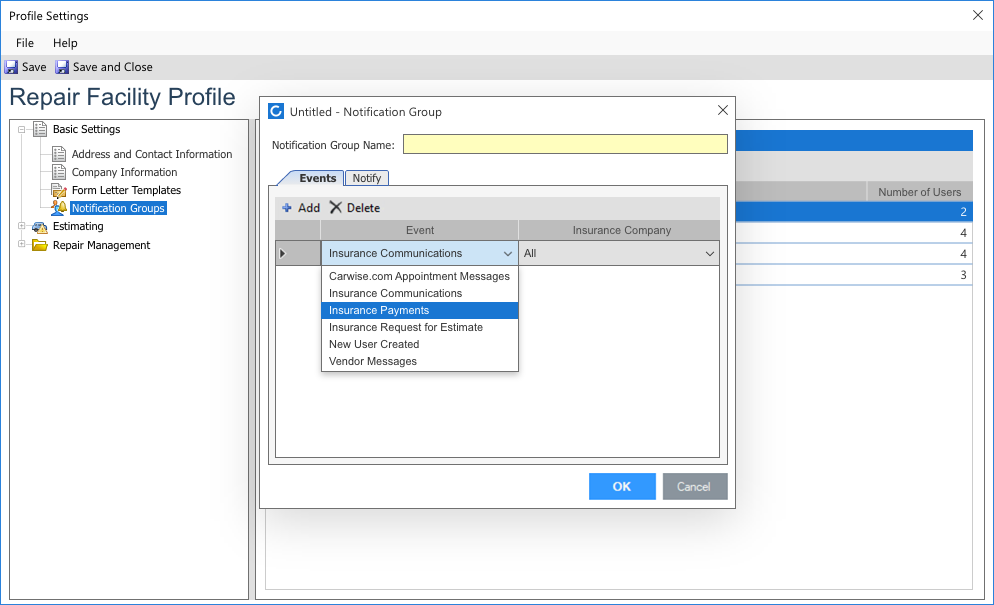Switch to the Notify tab
The width and height of the screenshot is (994, 605).
[367, 178]
